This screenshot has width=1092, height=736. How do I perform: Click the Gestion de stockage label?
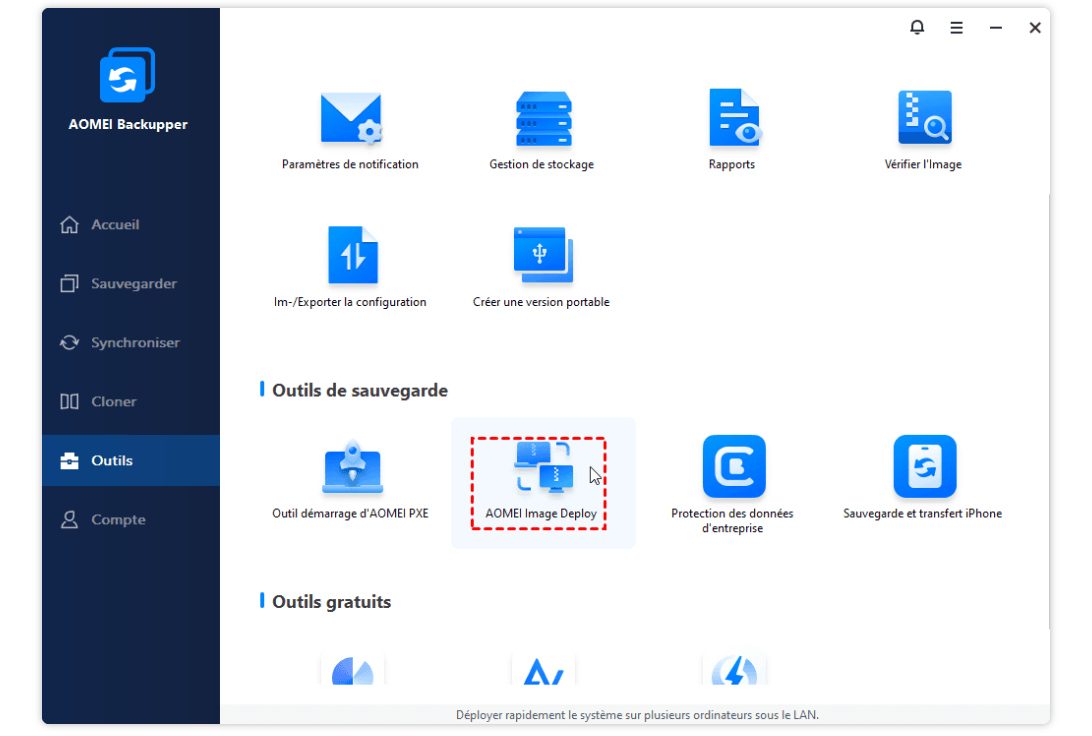click(542, 164)
